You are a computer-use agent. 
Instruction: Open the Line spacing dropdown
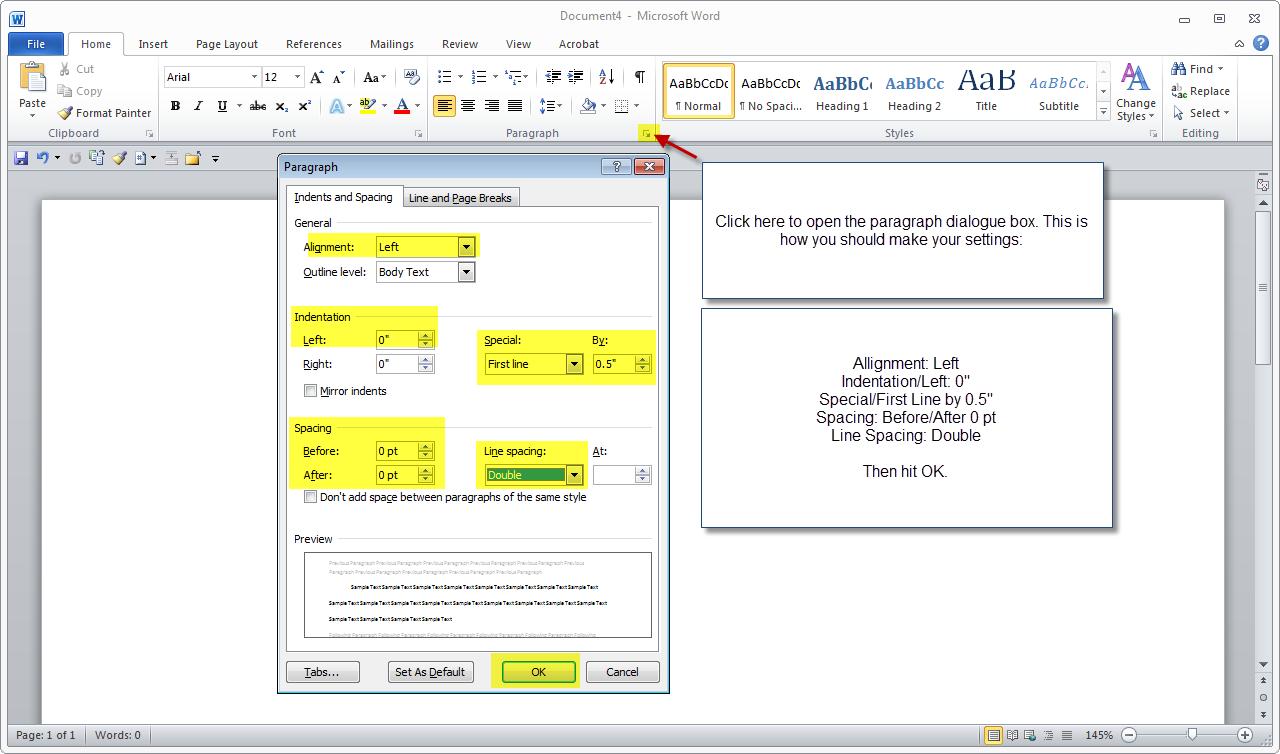574,475
